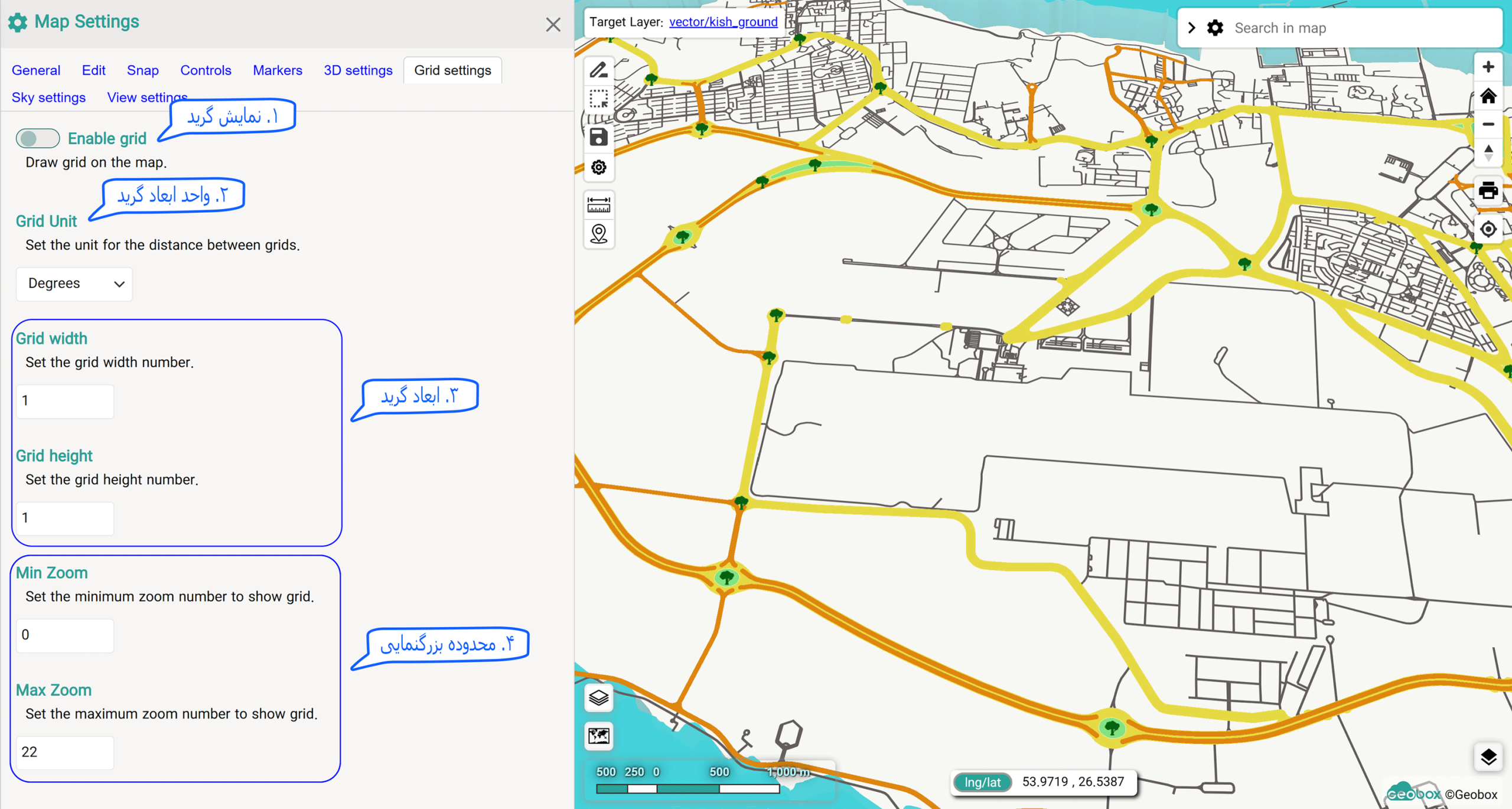1512x809 pixels.
Task: Select the edit pencil tool on map
Action: pyautogui.click(x=598, y=70)
